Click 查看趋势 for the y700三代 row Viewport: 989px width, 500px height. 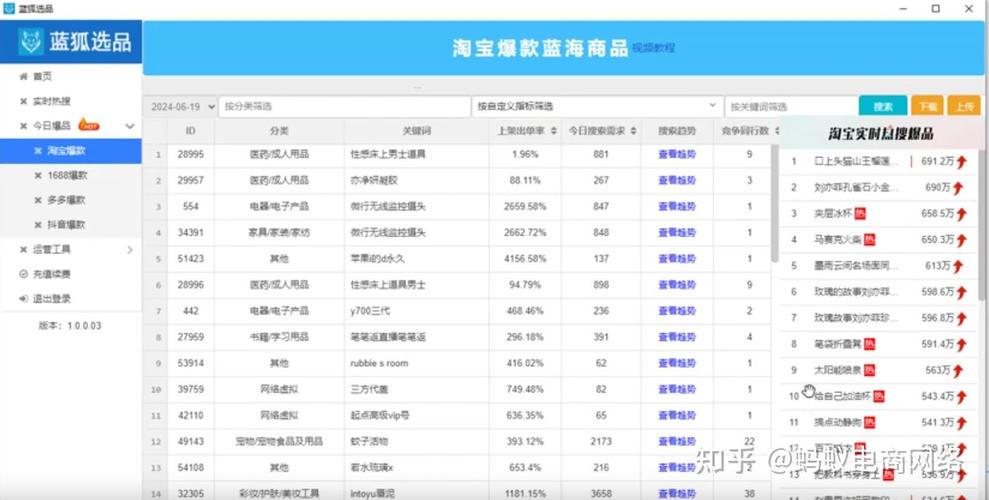tap(677, 311)
